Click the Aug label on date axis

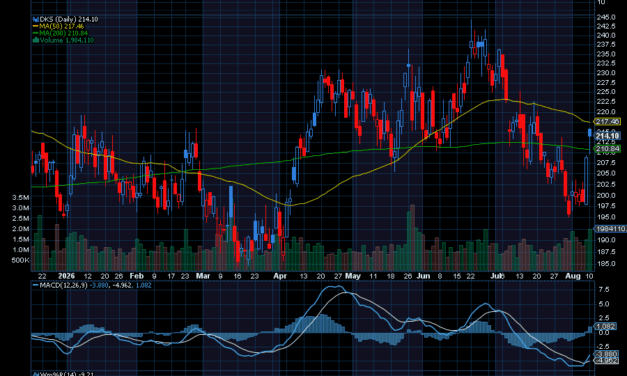coord(573,276)
